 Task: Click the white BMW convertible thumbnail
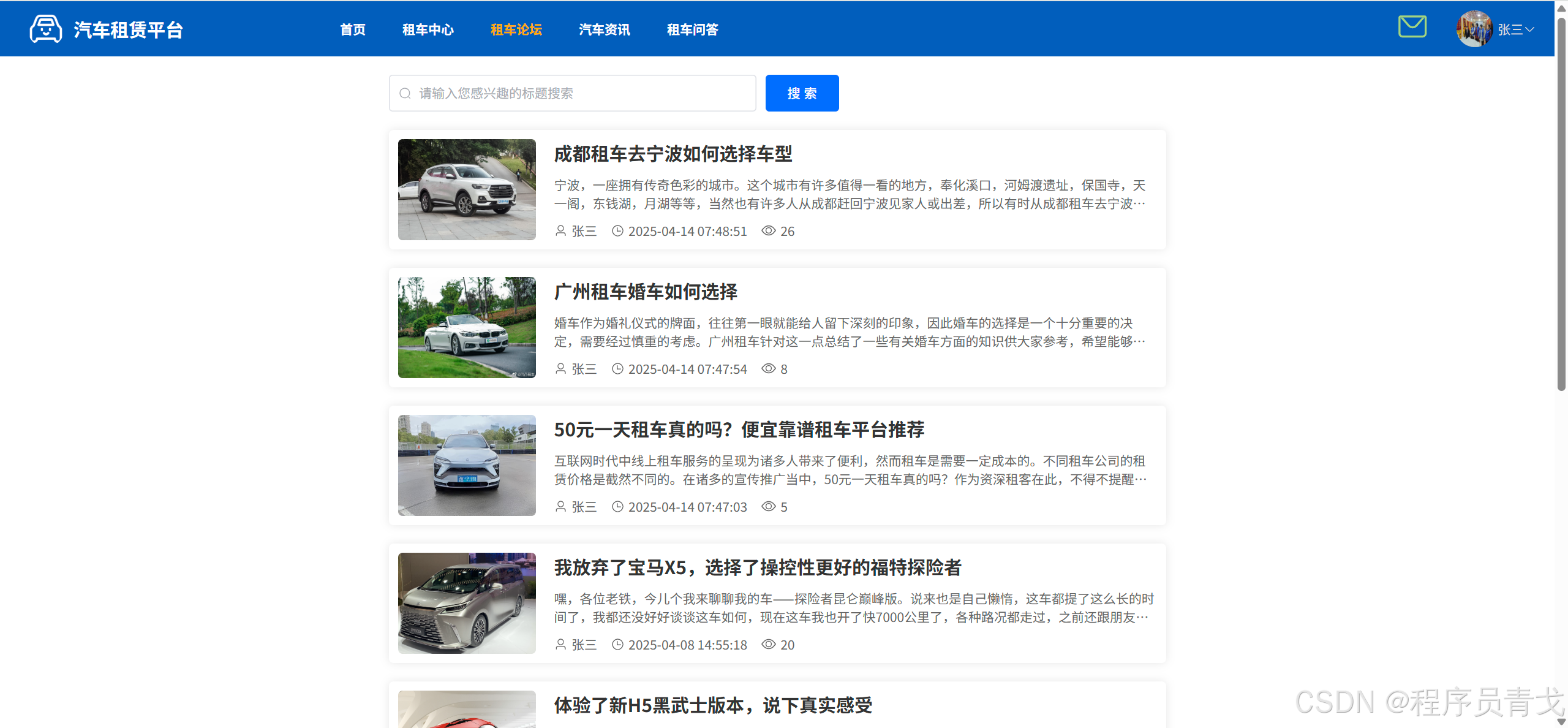(x=467, y=327)
